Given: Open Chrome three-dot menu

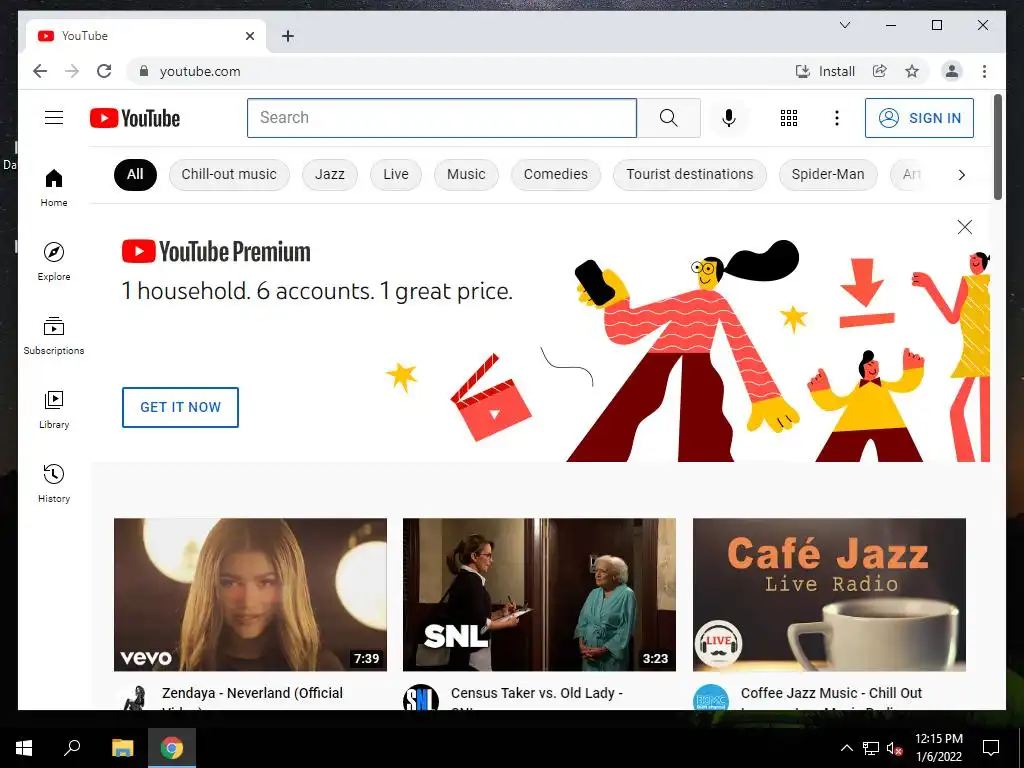Looking at the screenshot, I should pyautogui.click(x=984, y=71).
